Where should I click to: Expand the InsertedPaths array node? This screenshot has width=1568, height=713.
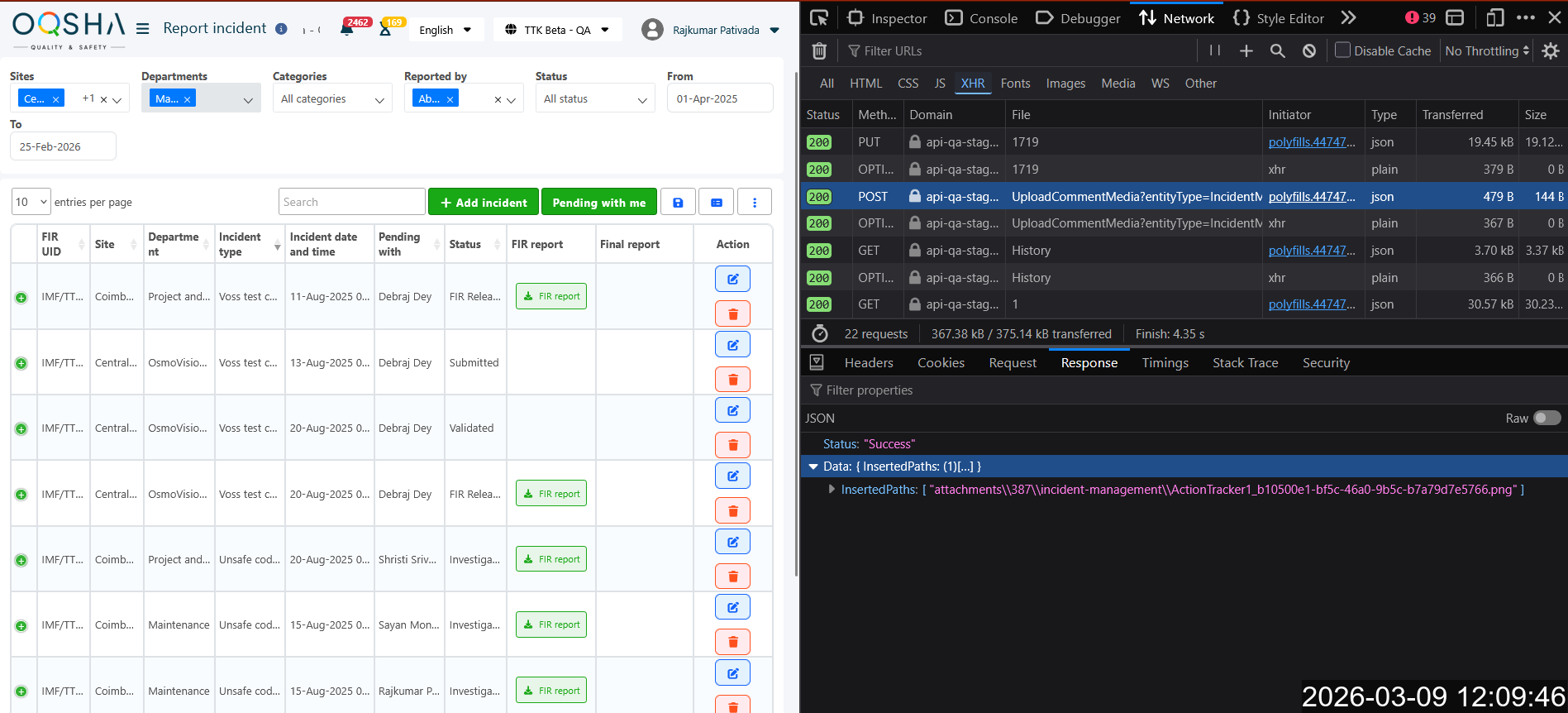coord(832,490)
